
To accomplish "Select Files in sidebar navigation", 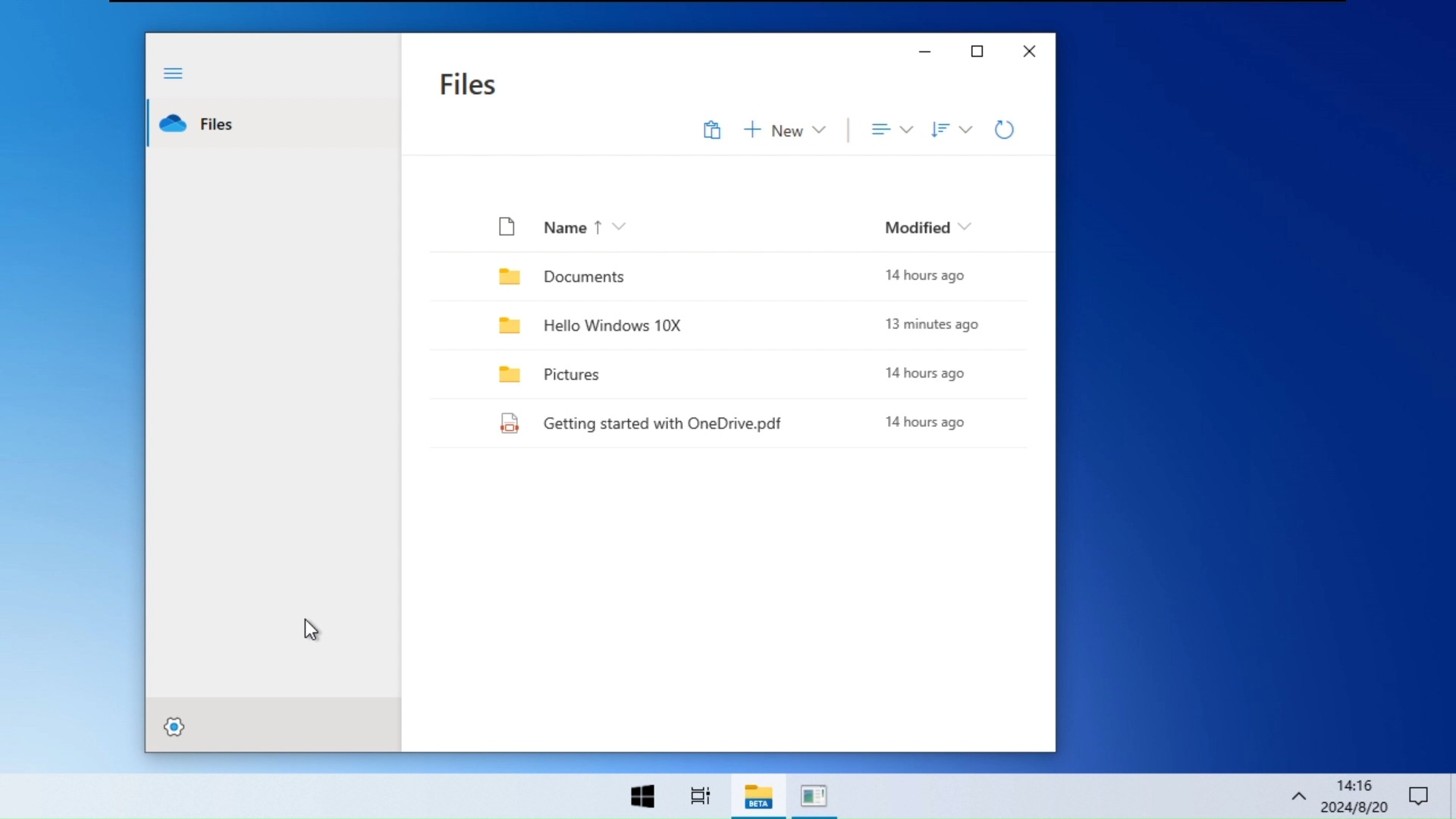I will coord(216,124).
